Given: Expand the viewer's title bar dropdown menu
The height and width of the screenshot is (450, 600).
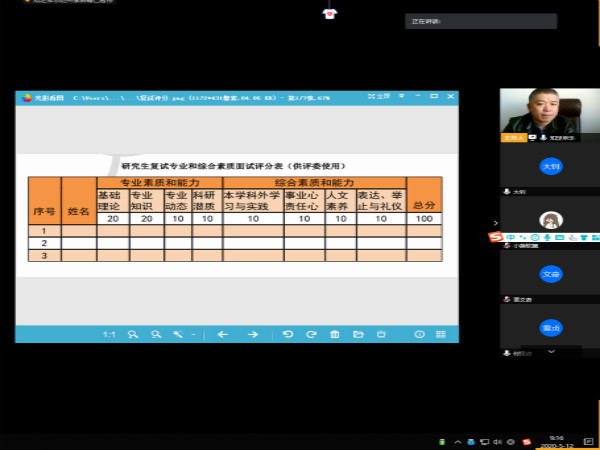Looking at the screenshot, I should pyautogui.click(x=401, y=96).
